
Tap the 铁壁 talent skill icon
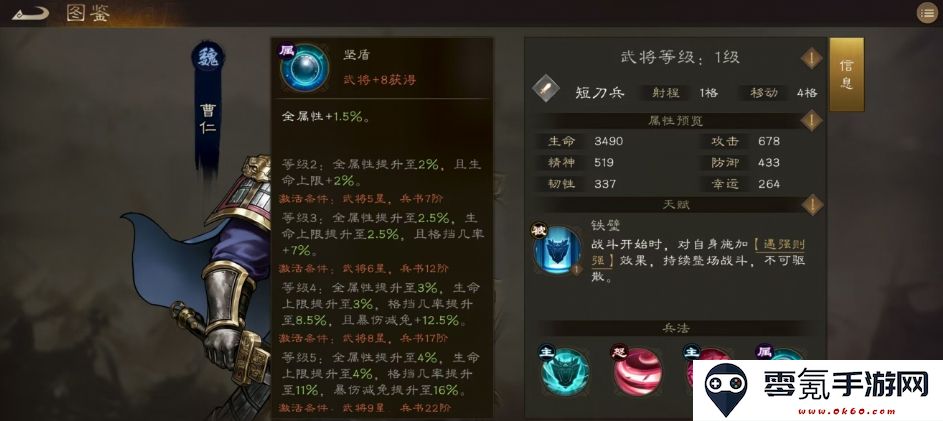(x=558, y=250)
